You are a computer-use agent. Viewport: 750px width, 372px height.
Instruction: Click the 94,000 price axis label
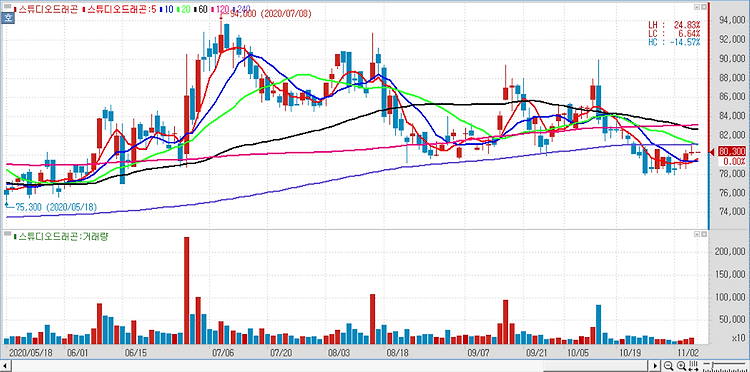(x=732, y=21)
